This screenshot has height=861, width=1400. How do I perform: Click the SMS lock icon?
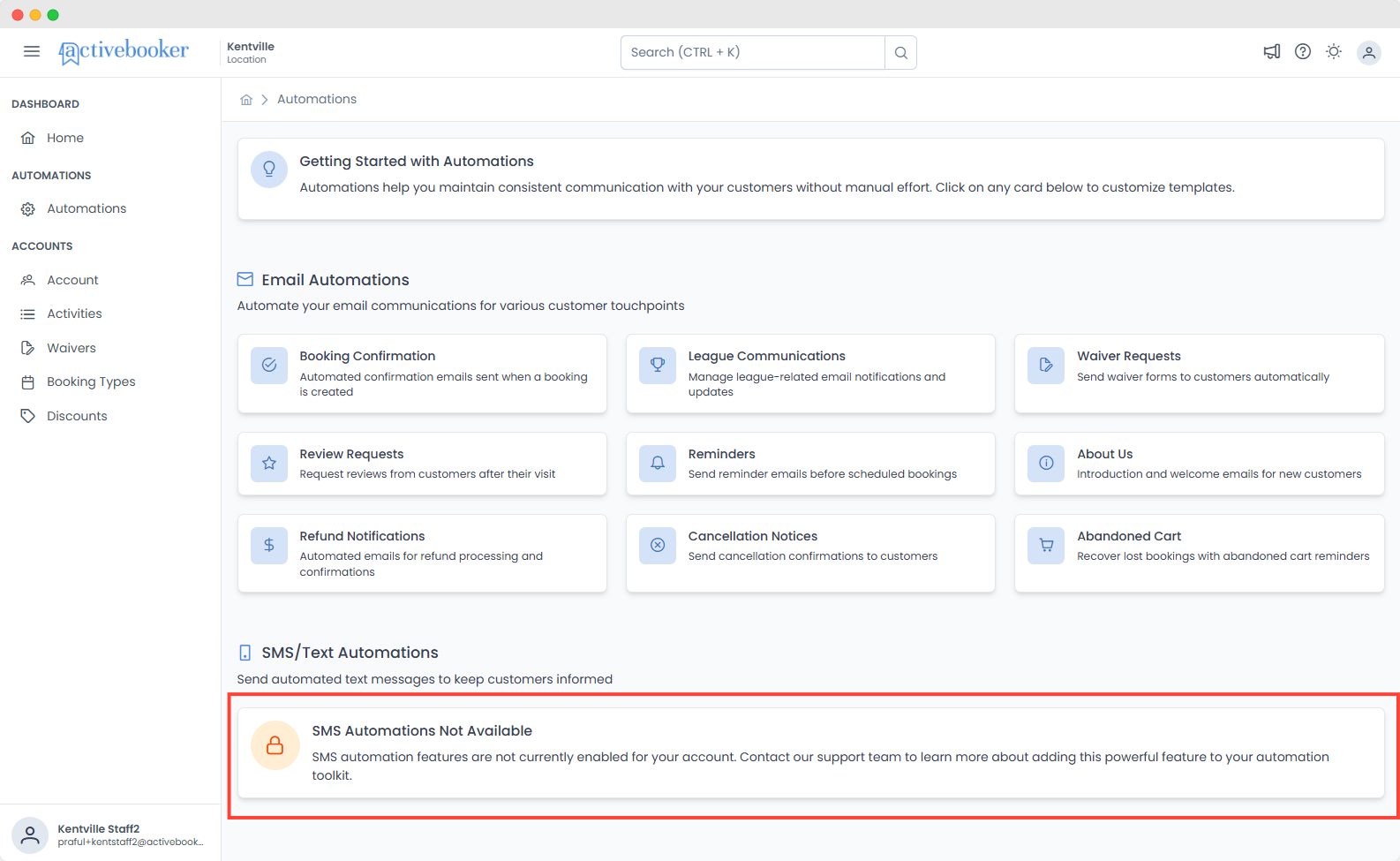pyautogui.click(x=275, y=745)
